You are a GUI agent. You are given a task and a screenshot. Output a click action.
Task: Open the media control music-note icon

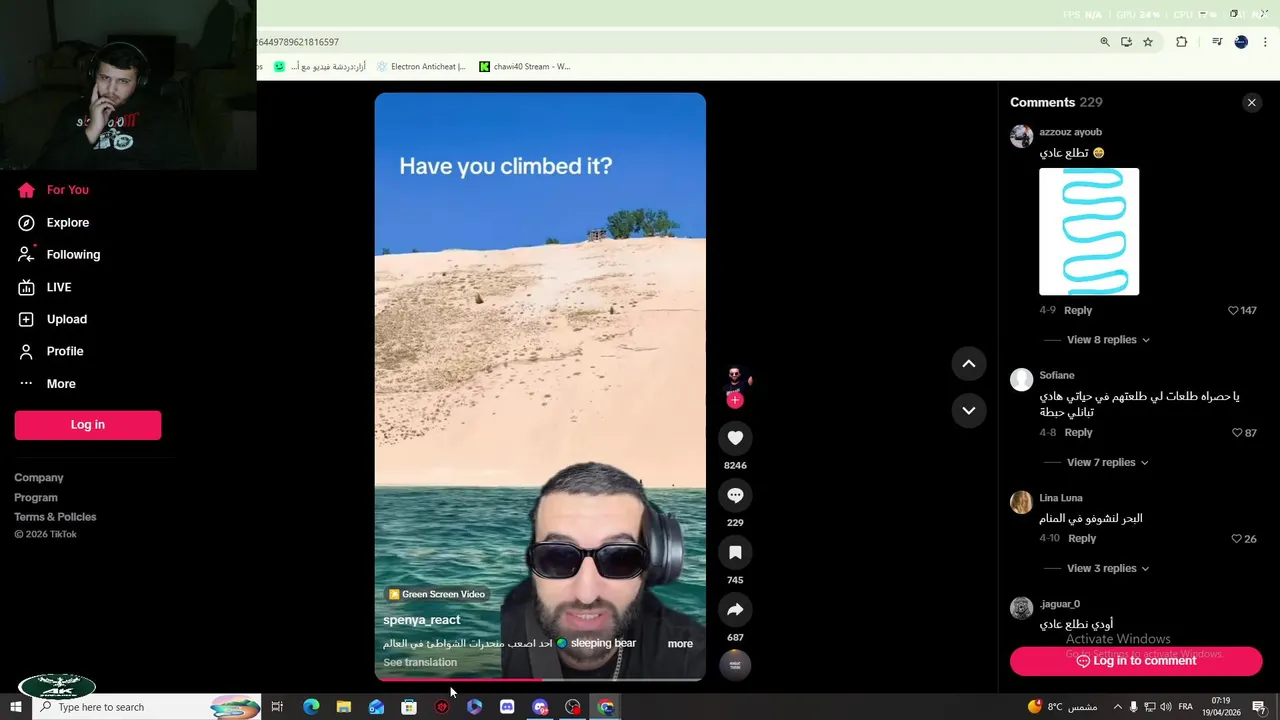[1217, 42]
